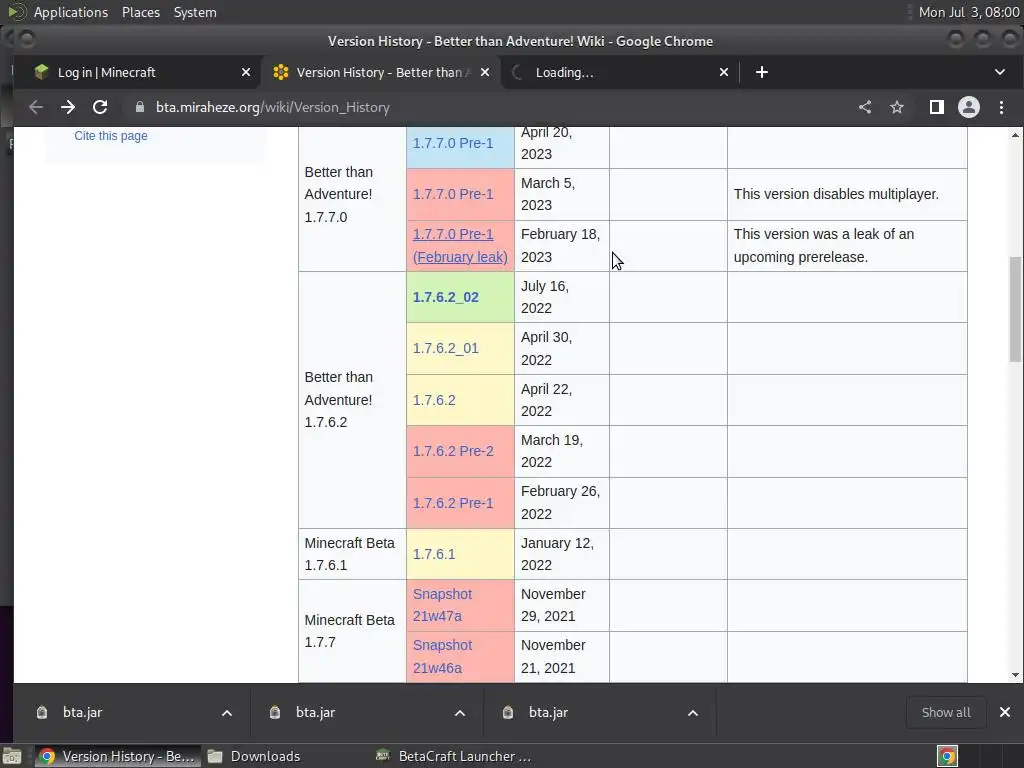Open the Applications menu
Viewport: 1024px width, 768px height.
coord(71,12)
